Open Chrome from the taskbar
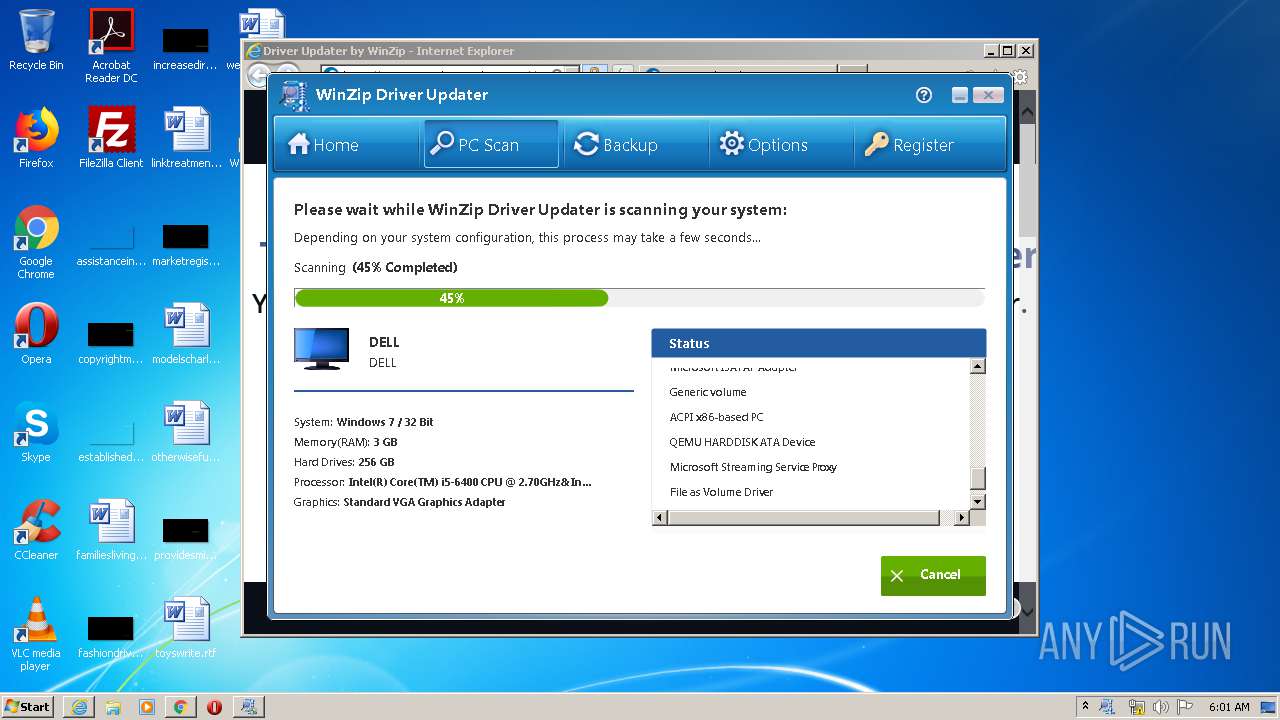Screen dimensions: 1280x720 pyautogui.click(x=180, y=707)
